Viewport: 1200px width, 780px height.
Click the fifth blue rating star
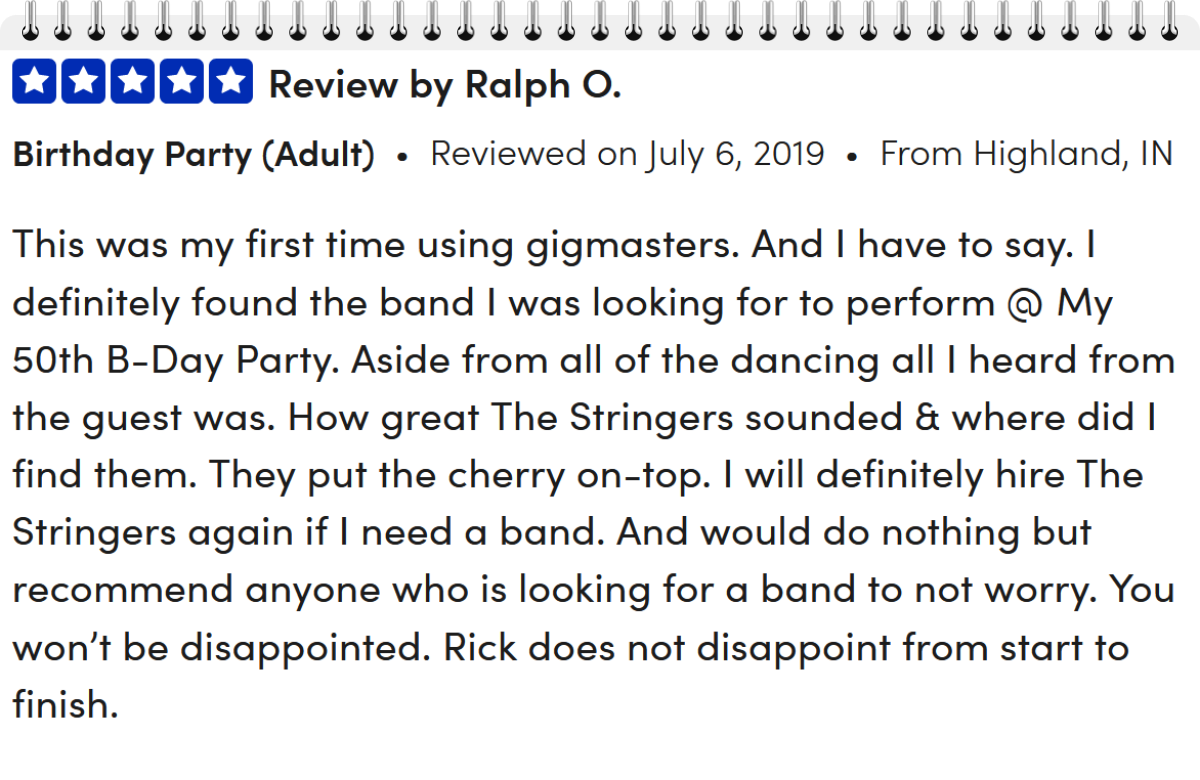[x=231, y=82]
